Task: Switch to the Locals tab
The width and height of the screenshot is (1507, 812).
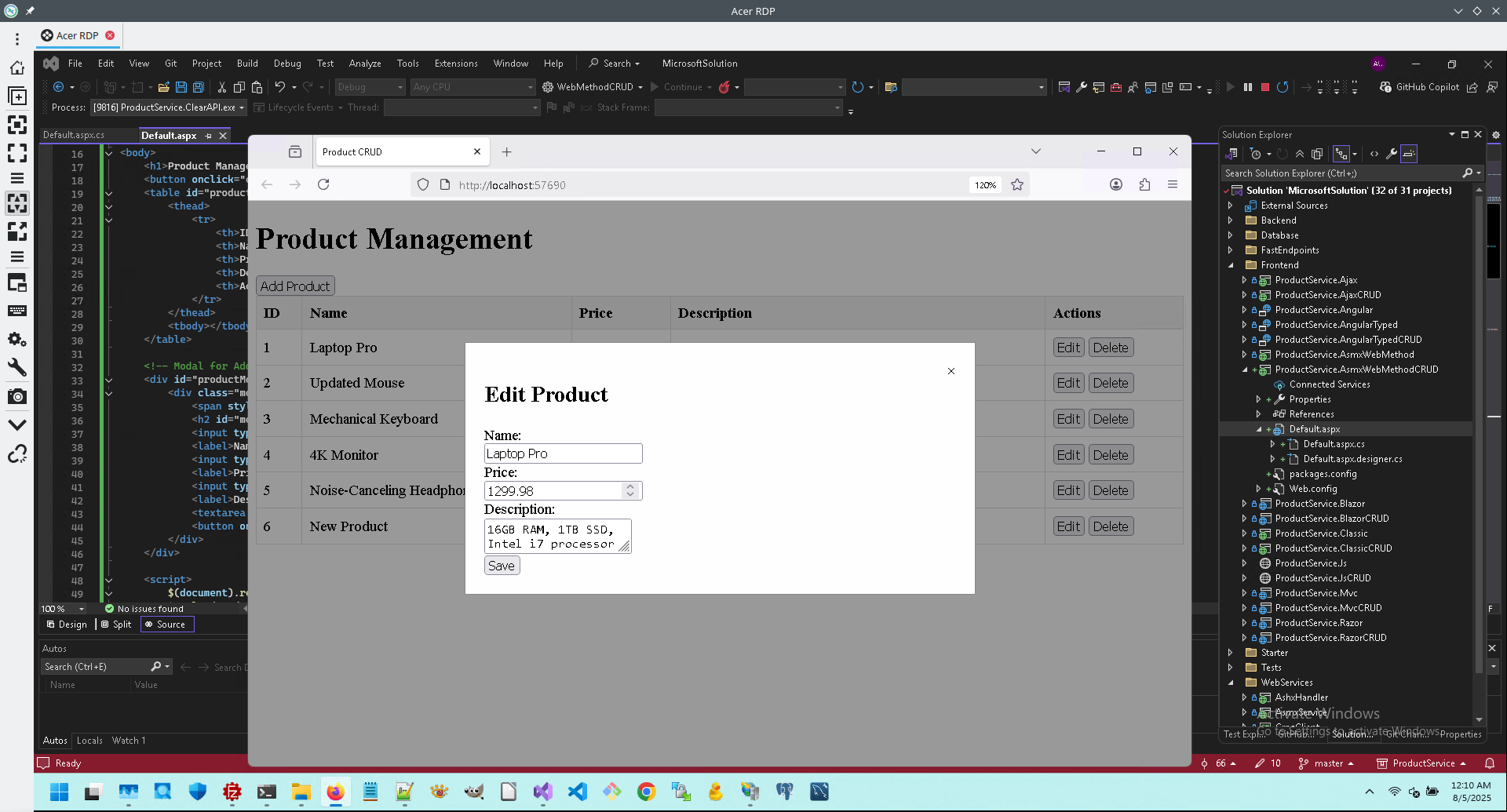Action: point(89,741)
